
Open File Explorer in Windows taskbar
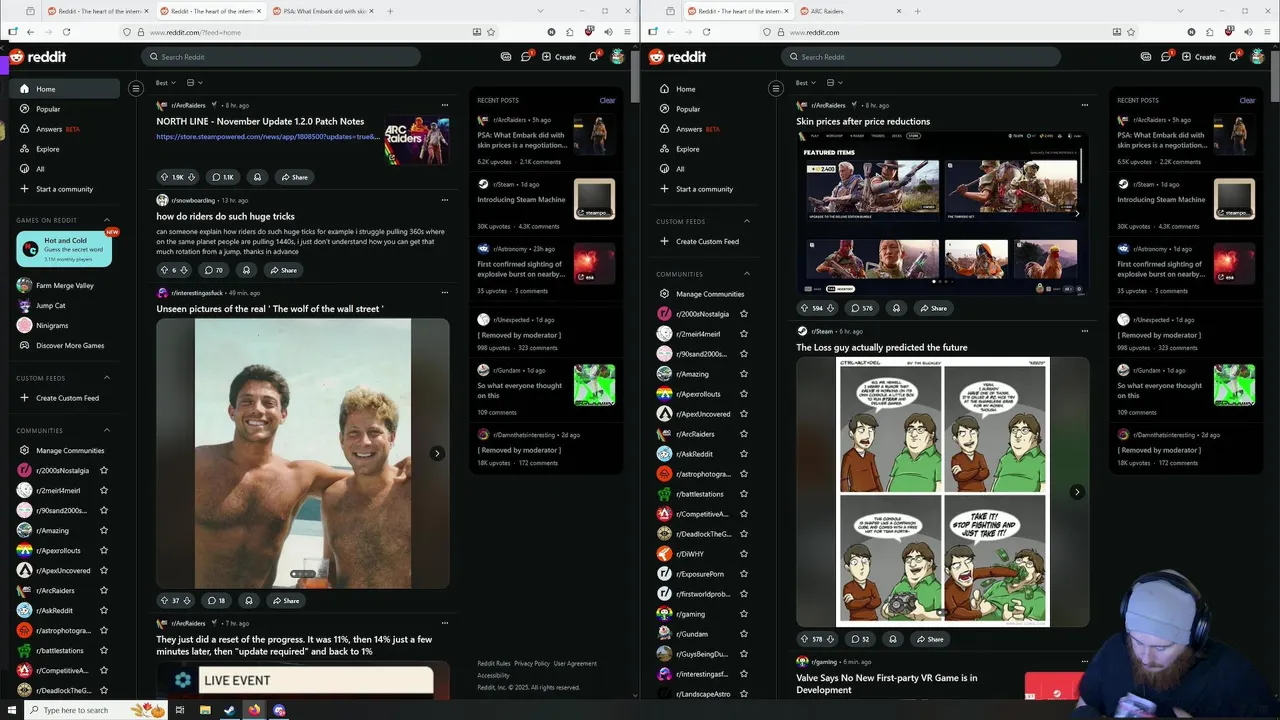(x=204, y=710)
